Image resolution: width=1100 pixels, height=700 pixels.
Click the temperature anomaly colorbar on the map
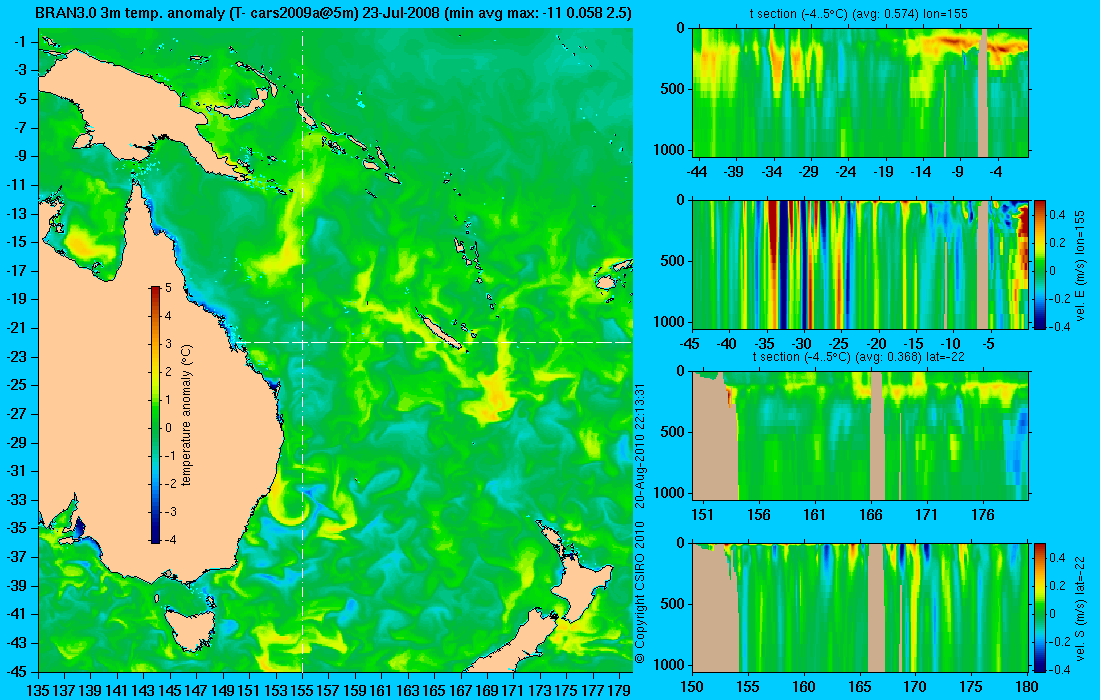click(x=155, y=415)
